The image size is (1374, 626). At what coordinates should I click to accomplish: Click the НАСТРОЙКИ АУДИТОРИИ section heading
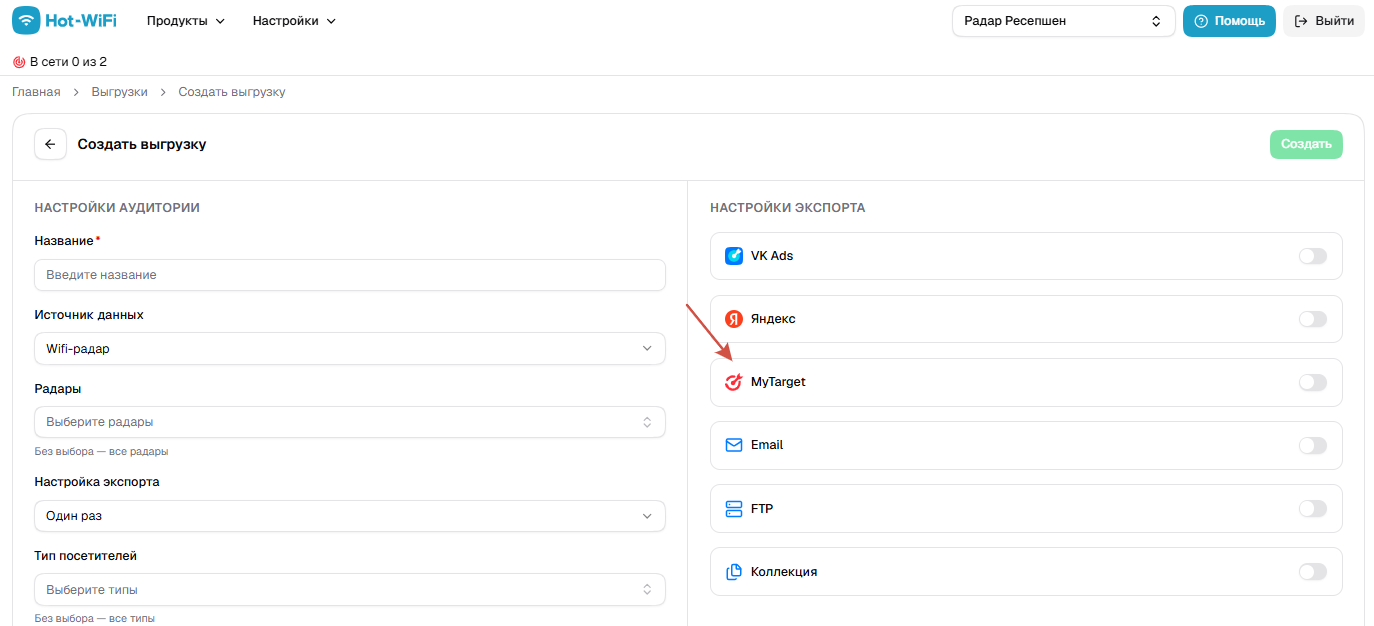tap(117, 208)
